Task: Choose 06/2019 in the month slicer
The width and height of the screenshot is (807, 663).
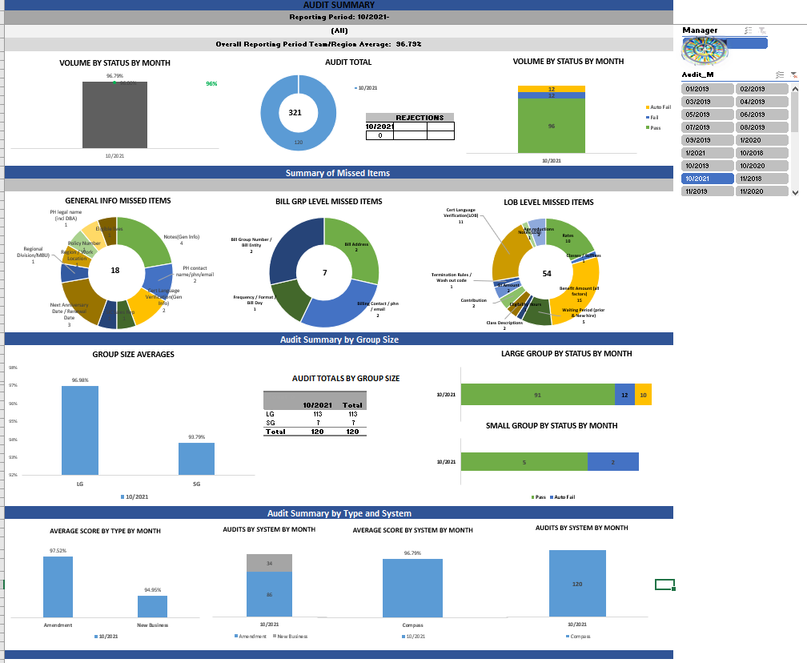Action: pyautogui.click(x=762, y=114)
